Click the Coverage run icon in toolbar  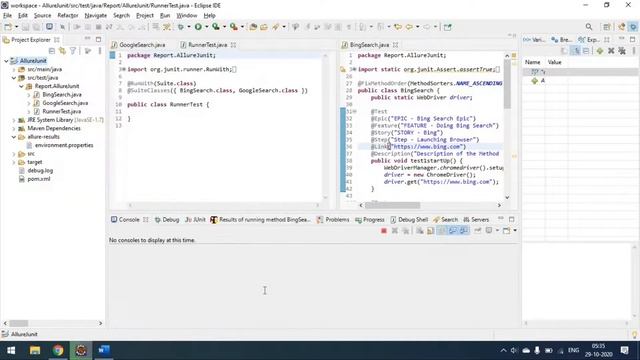coord(216,27)
